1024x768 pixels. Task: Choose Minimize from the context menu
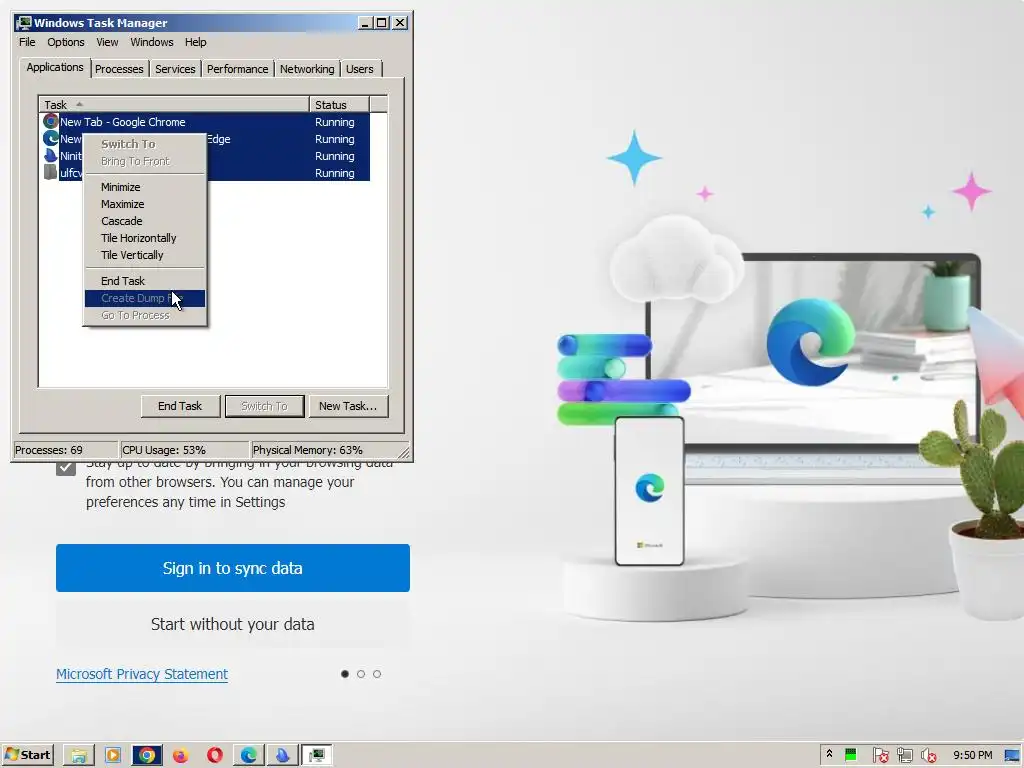[145, 187]
